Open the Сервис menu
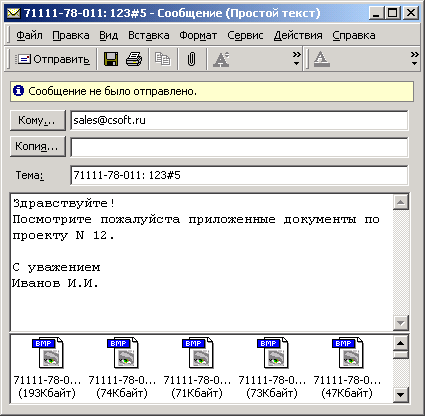The width and height of the screenshot is (425, 416). tap(245, 35)
